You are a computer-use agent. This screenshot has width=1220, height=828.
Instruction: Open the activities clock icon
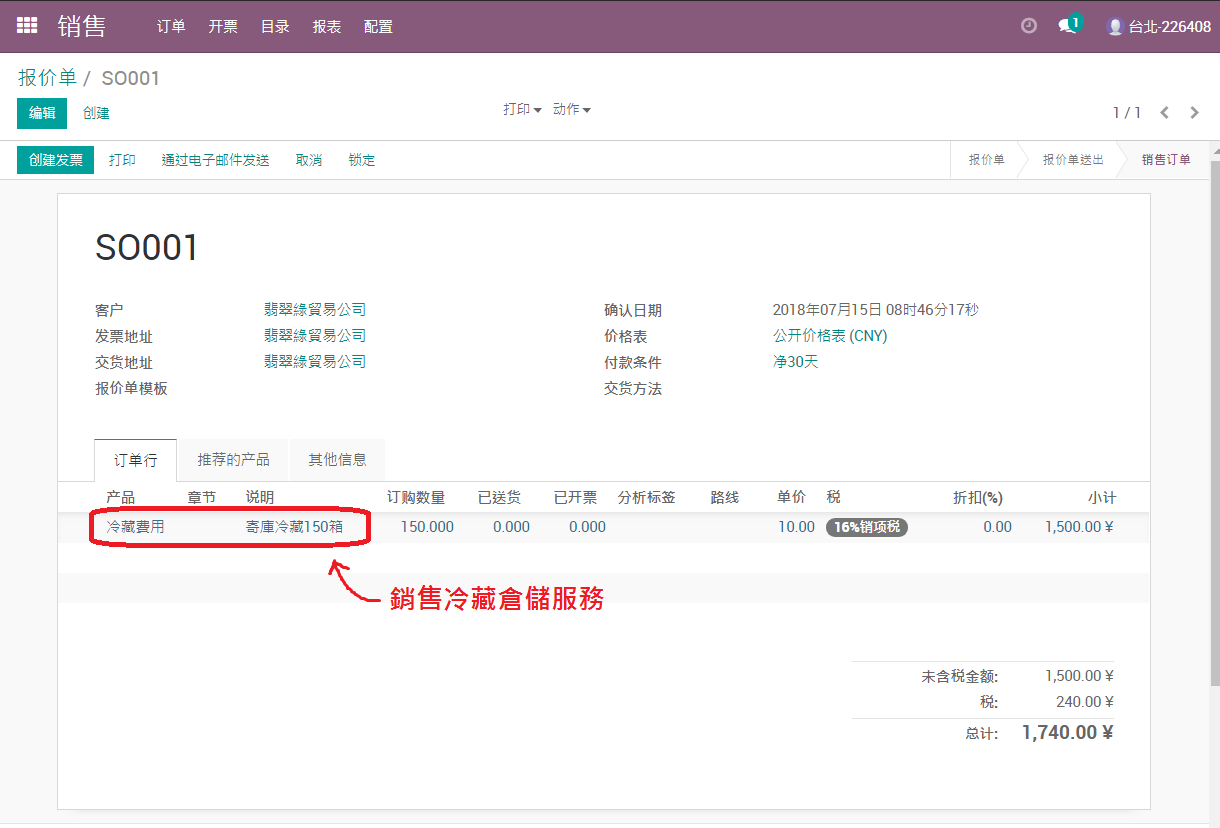pyautogui.click(x=1029, y=26)
